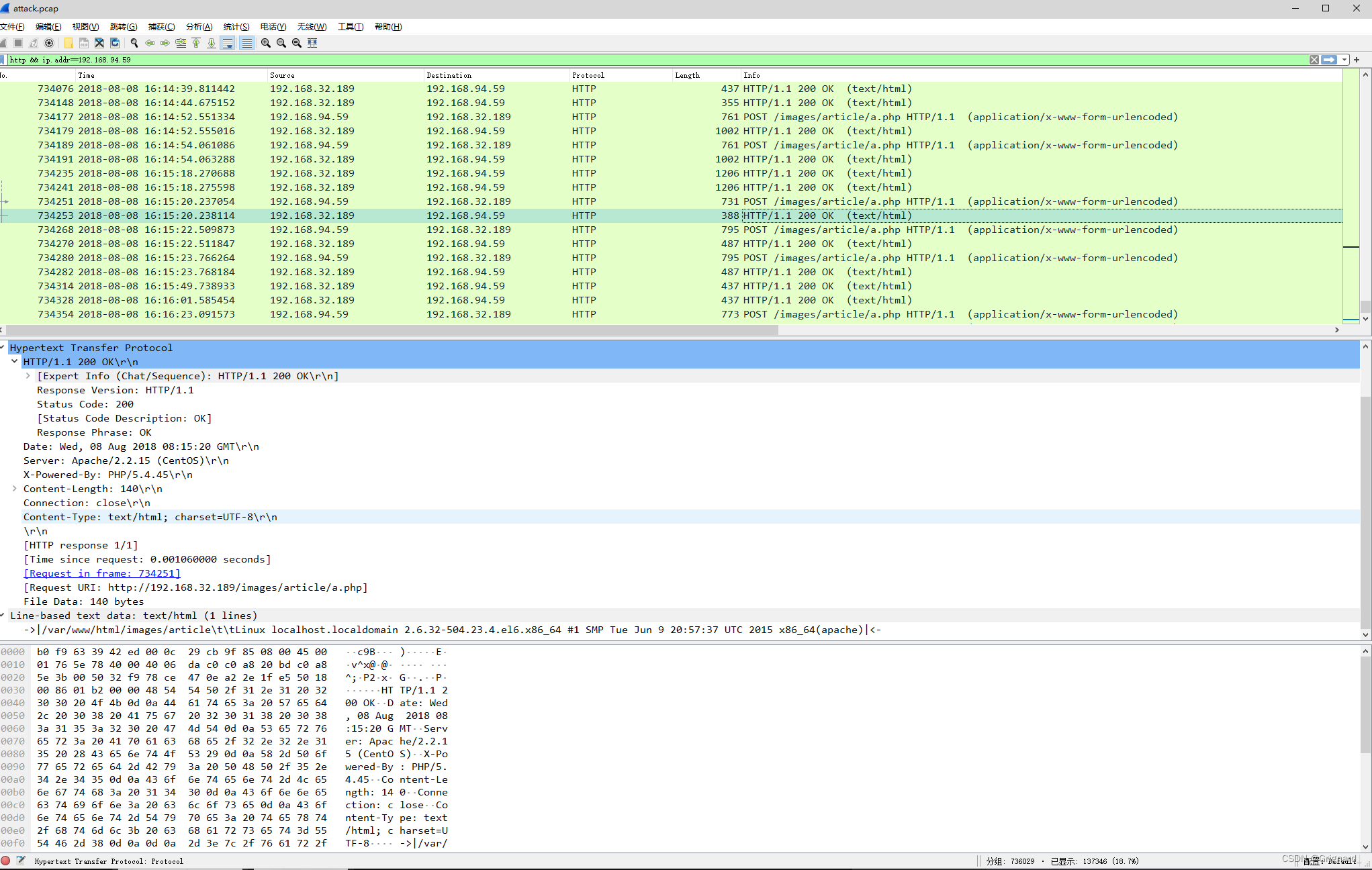Select packet 734251 POST a.php row
Viewport: 1372px width, 870px height.
coord(672,201)
